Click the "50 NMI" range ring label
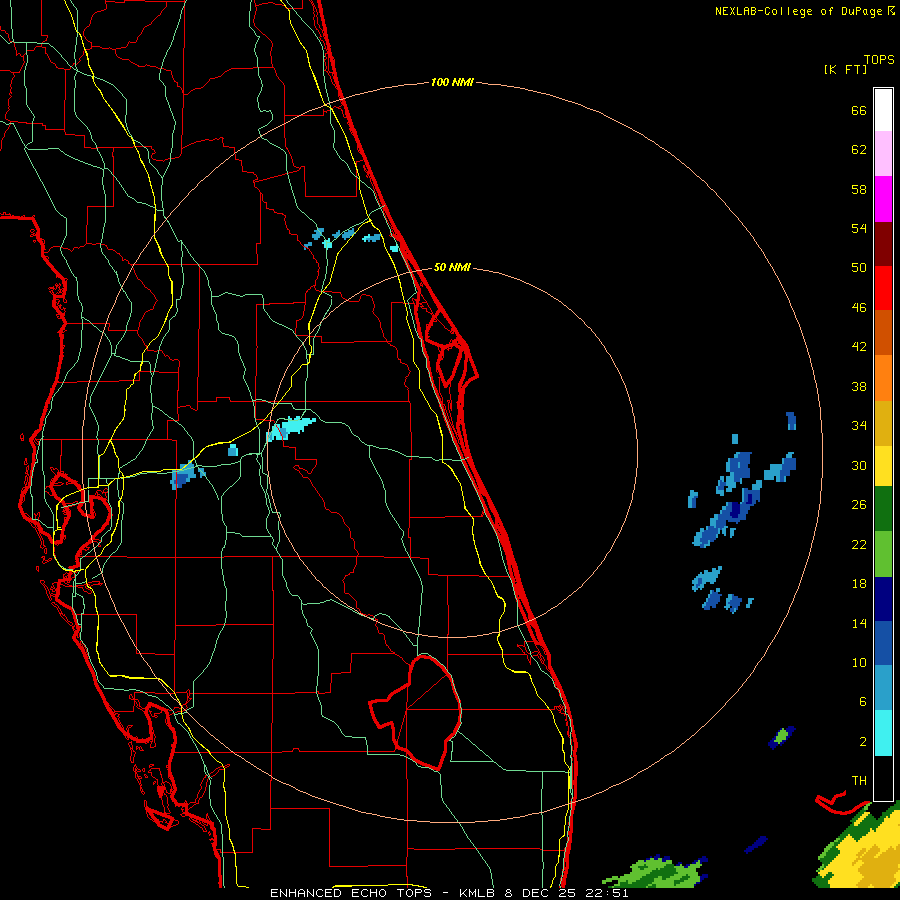The image size is (900, 900). coord(452,267)
